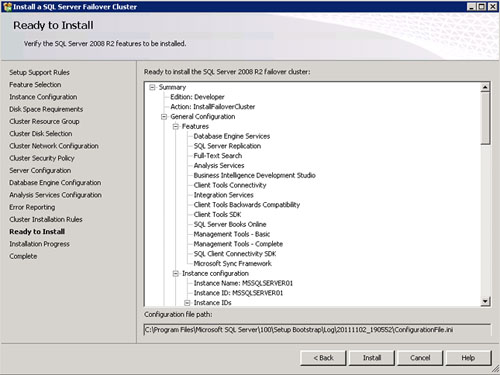Viewport: 500px width, 375px height.
Task: Select the SQL Client Connectivity SDK row
Action: point(235,254)
